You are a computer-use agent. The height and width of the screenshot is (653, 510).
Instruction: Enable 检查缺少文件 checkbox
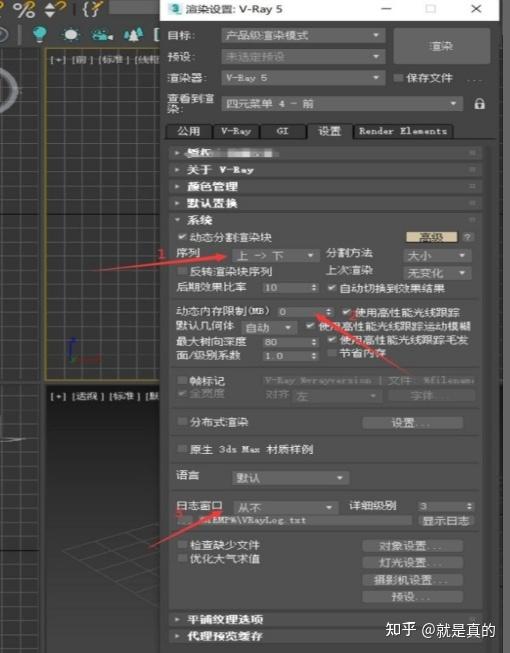click(182, 544)
